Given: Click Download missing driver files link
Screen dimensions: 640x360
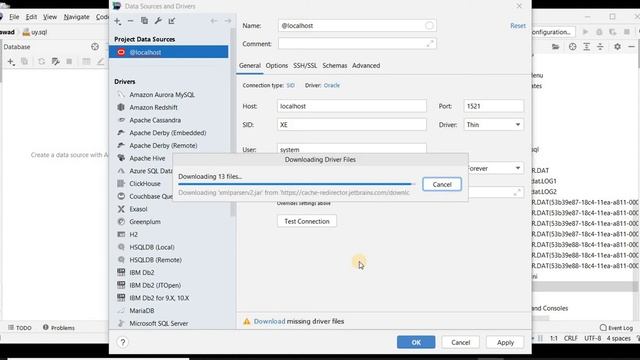Looking at the screenshot, I should click(x=269, y=321).
